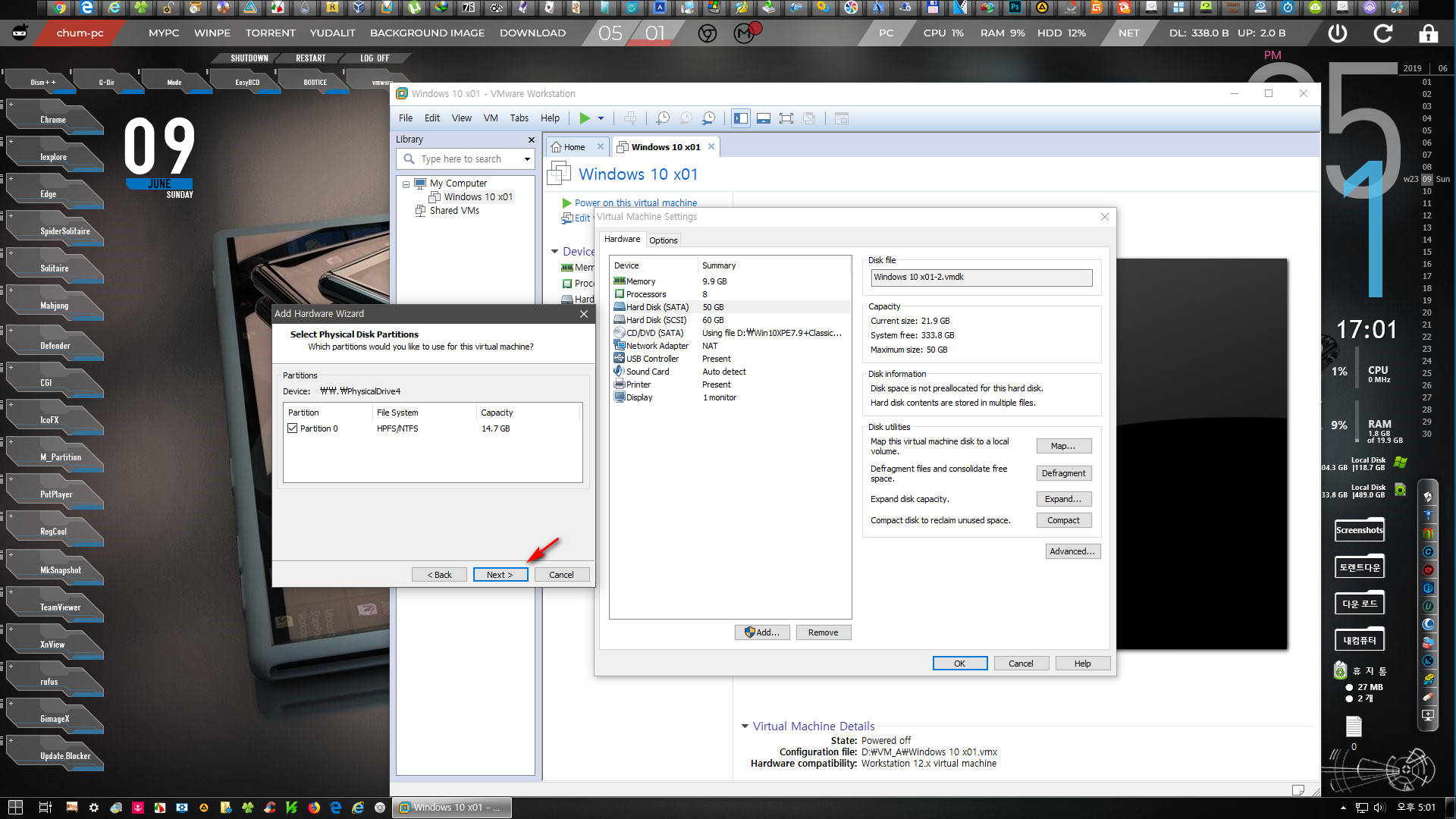The height and width of the screenshot is (819, 1456).
Task: Select the USB Controller device icon
Action: click(618, 358)
